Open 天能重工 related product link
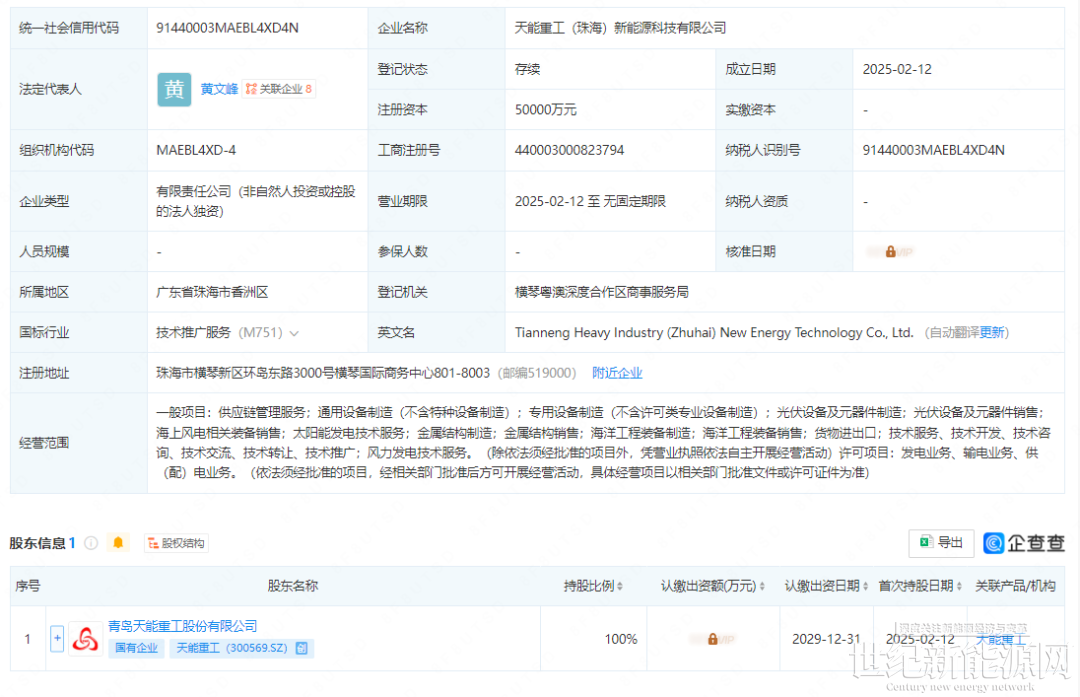This screenshot has height=697, width=1080. (x=1001, y=640)
